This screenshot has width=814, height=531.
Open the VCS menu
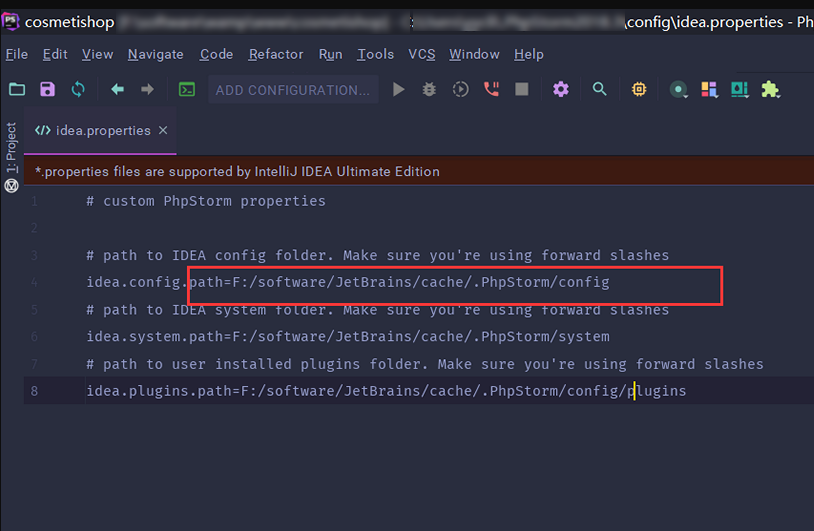pyautogui.click(x=422, y=54)
